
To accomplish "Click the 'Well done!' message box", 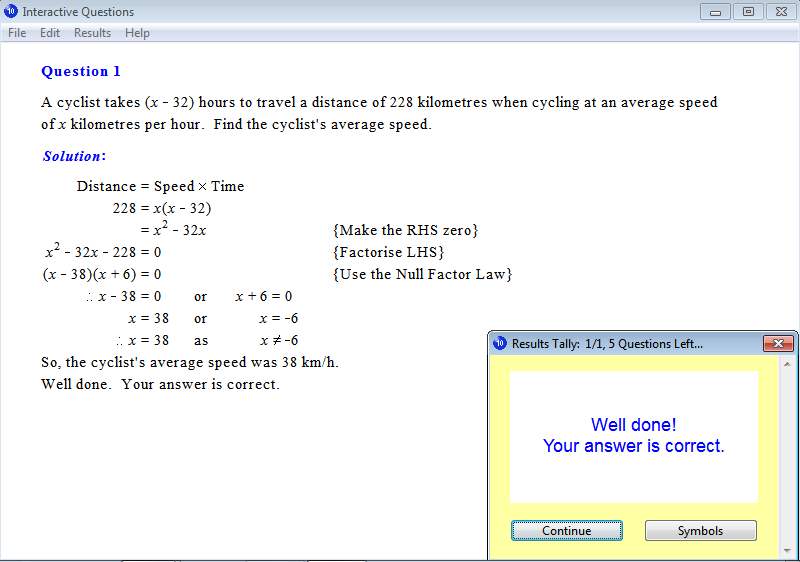I will pyautogui.click(x=633, y=436).
